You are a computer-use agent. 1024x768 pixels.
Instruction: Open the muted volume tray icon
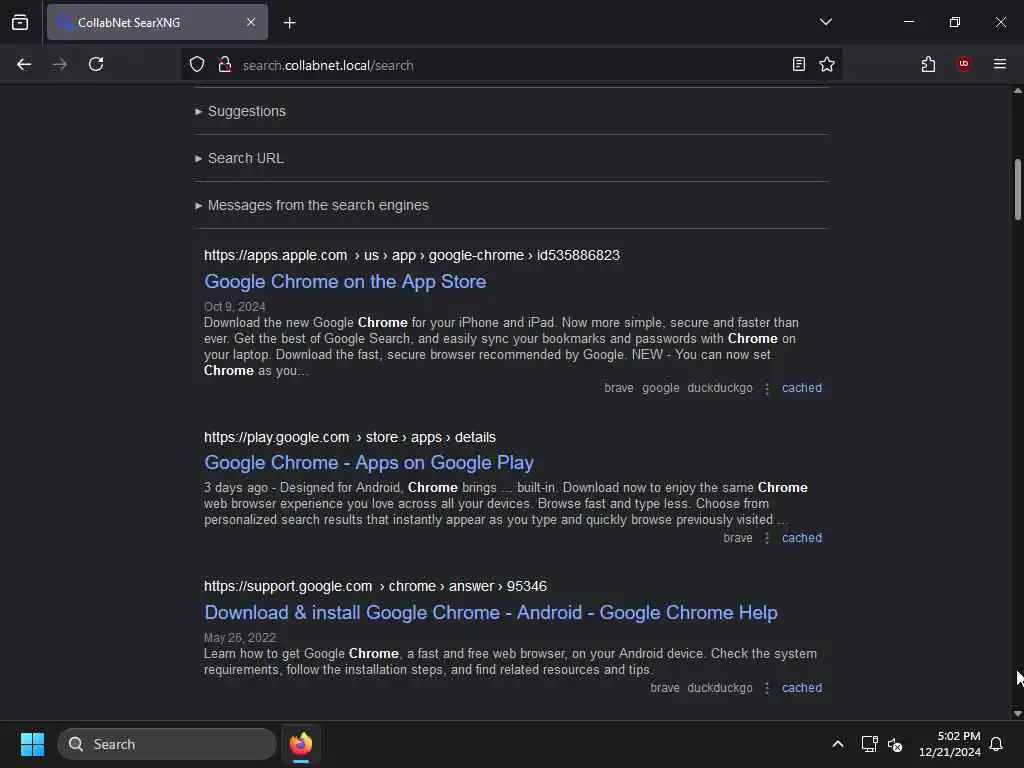point(895,744)
